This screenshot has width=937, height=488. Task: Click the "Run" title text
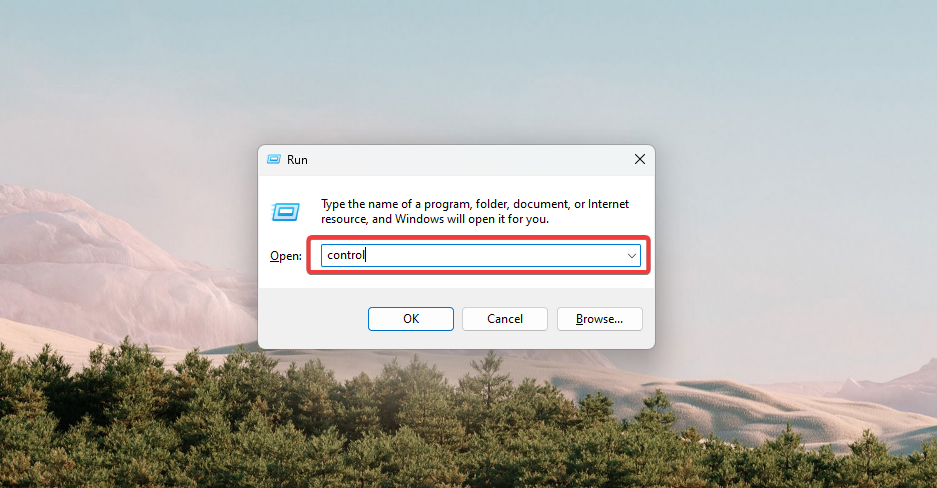click(297, 159)
